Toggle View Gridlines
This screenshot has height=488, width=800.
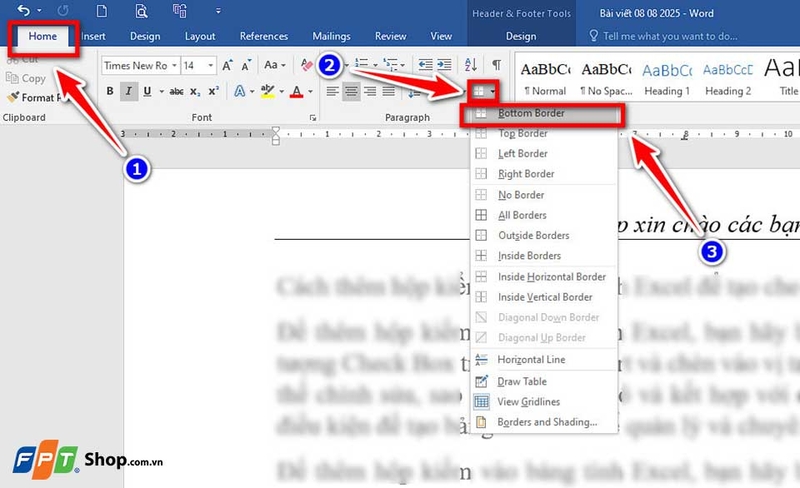click(x=544, y=402)
